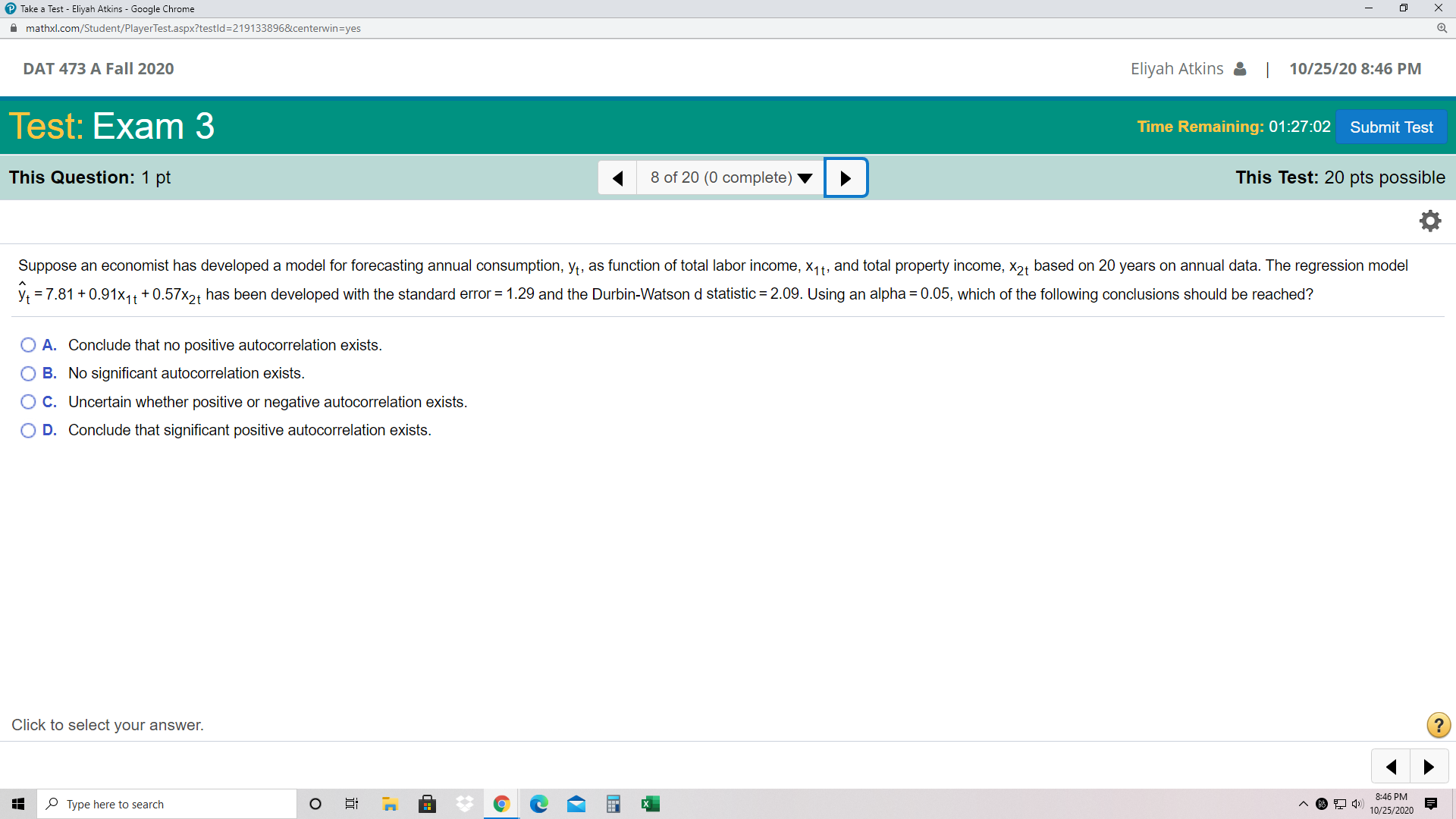Select answer A no positive autocorrelation
Screen dimensions: 1456x819
(28, 345)
